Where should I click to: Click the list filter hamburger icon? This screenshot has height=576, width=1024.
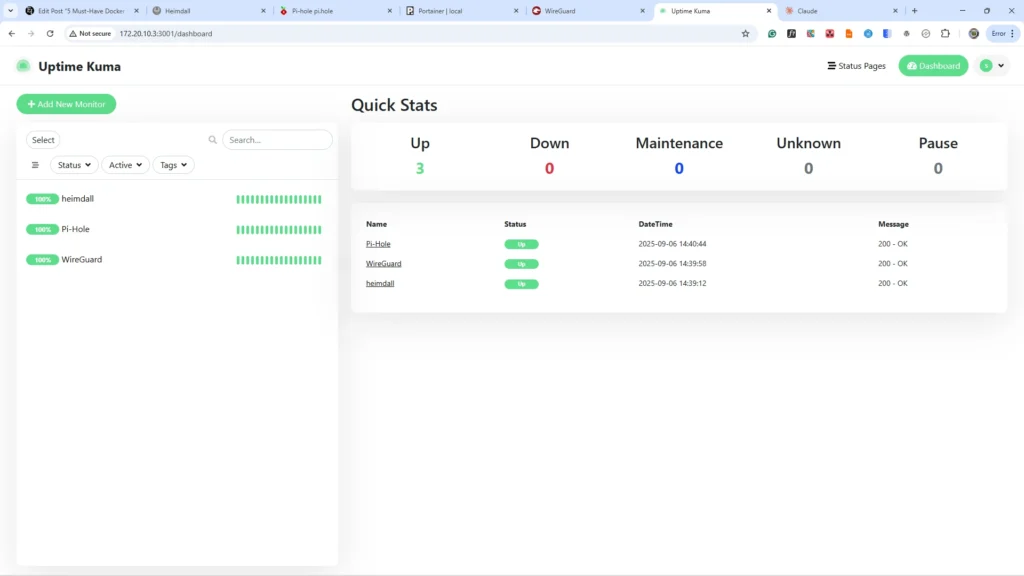(35, 165)
